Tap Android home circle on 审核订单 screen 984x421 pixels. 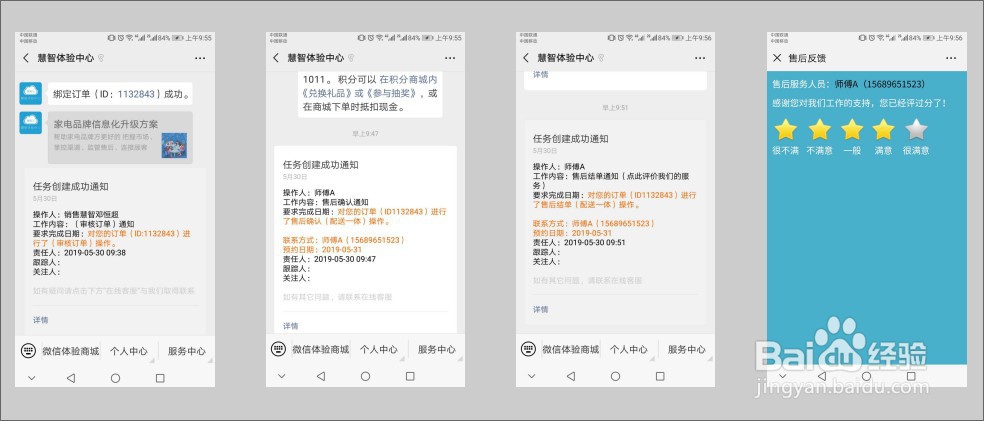(115, 378)
